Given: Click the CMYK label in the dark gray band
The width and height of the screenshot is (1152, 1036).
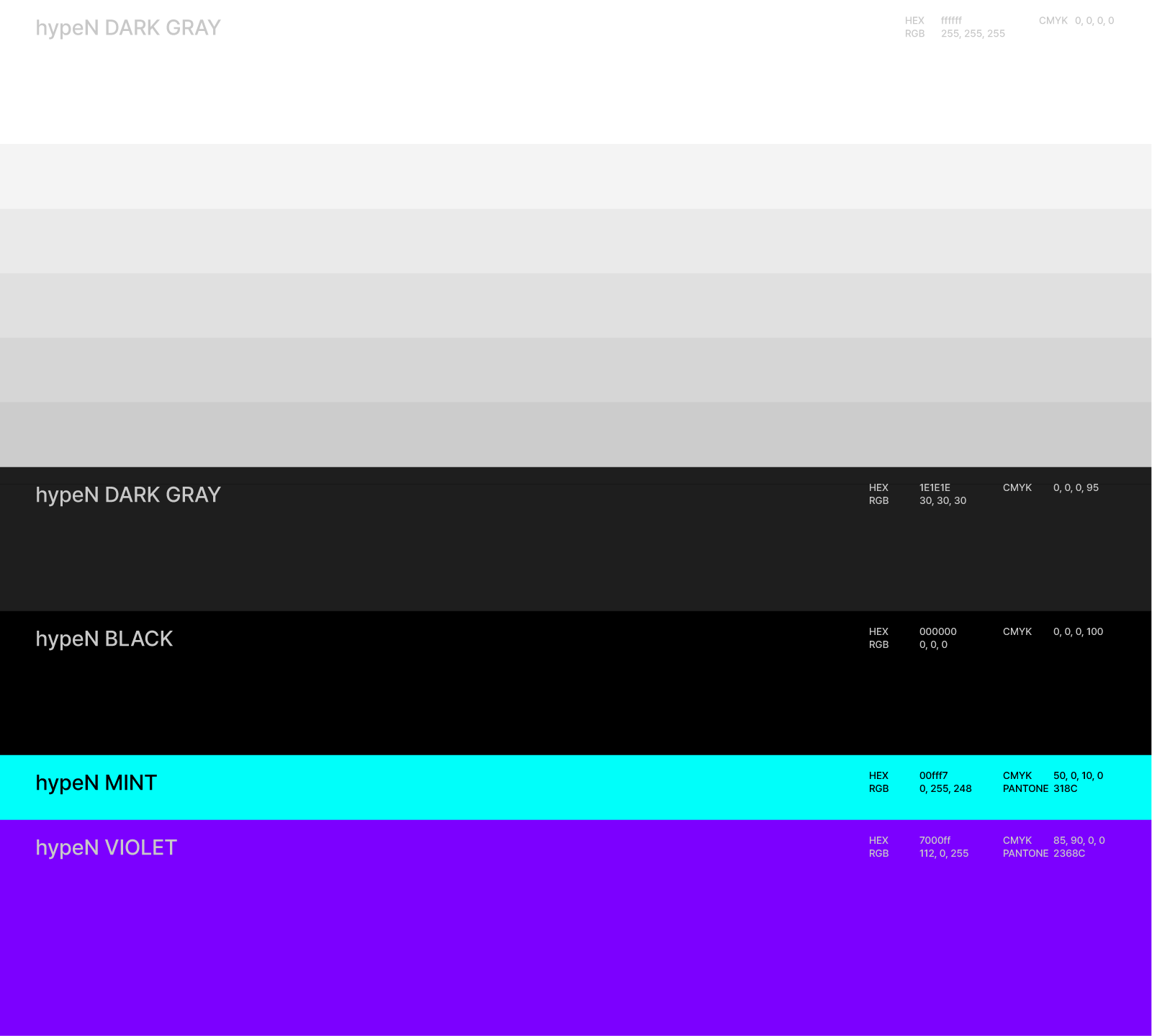Looking at the screenshot, I should [x=1017, y=488].
